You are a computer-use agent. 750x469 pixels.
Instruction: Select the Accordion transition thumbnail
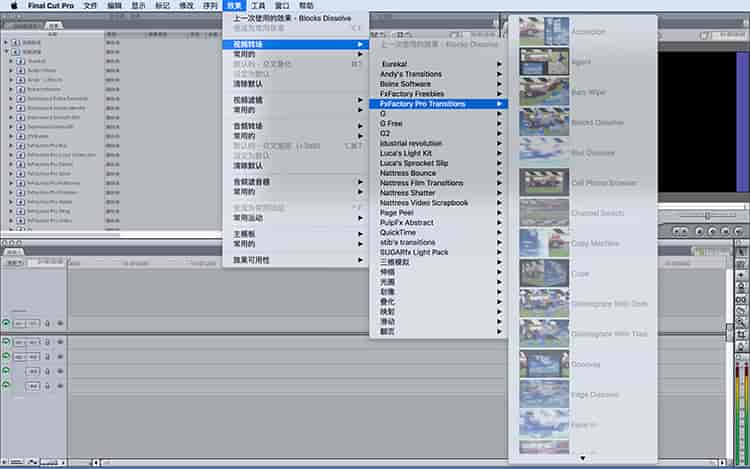pos(544,32)
